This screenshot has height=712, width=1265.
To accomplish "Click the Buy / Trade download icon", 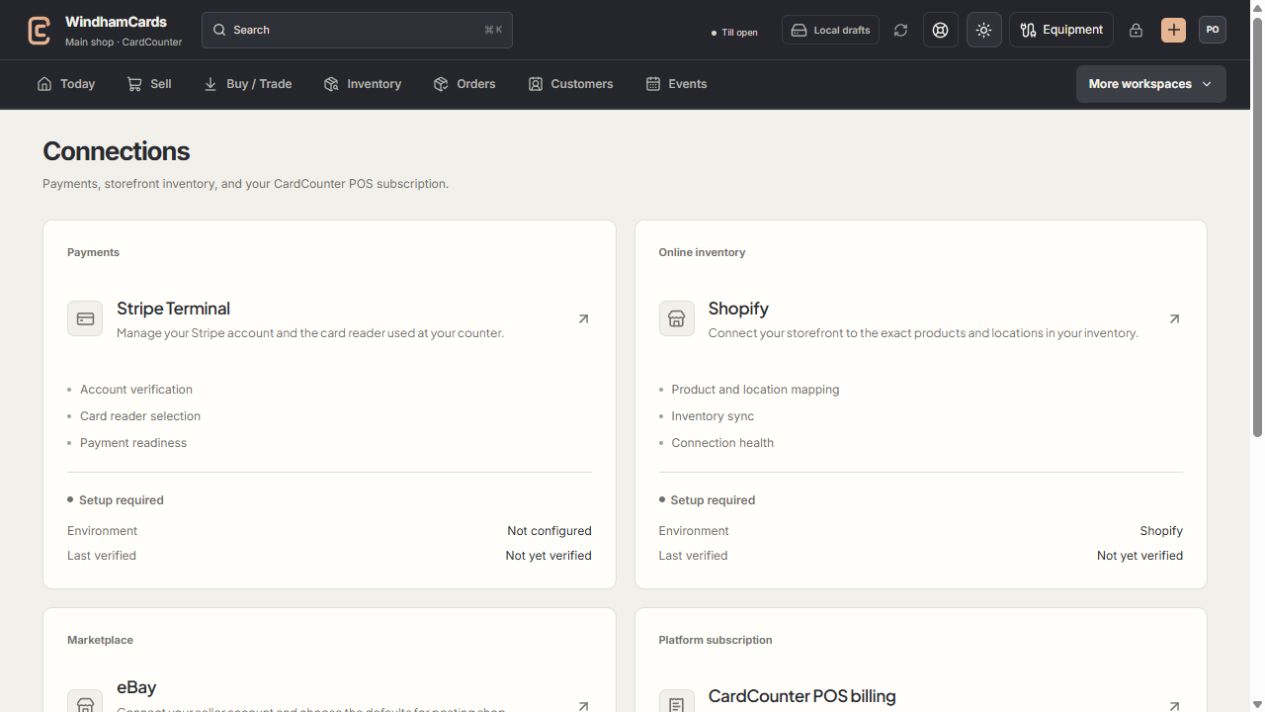I will tap(210, 84).
